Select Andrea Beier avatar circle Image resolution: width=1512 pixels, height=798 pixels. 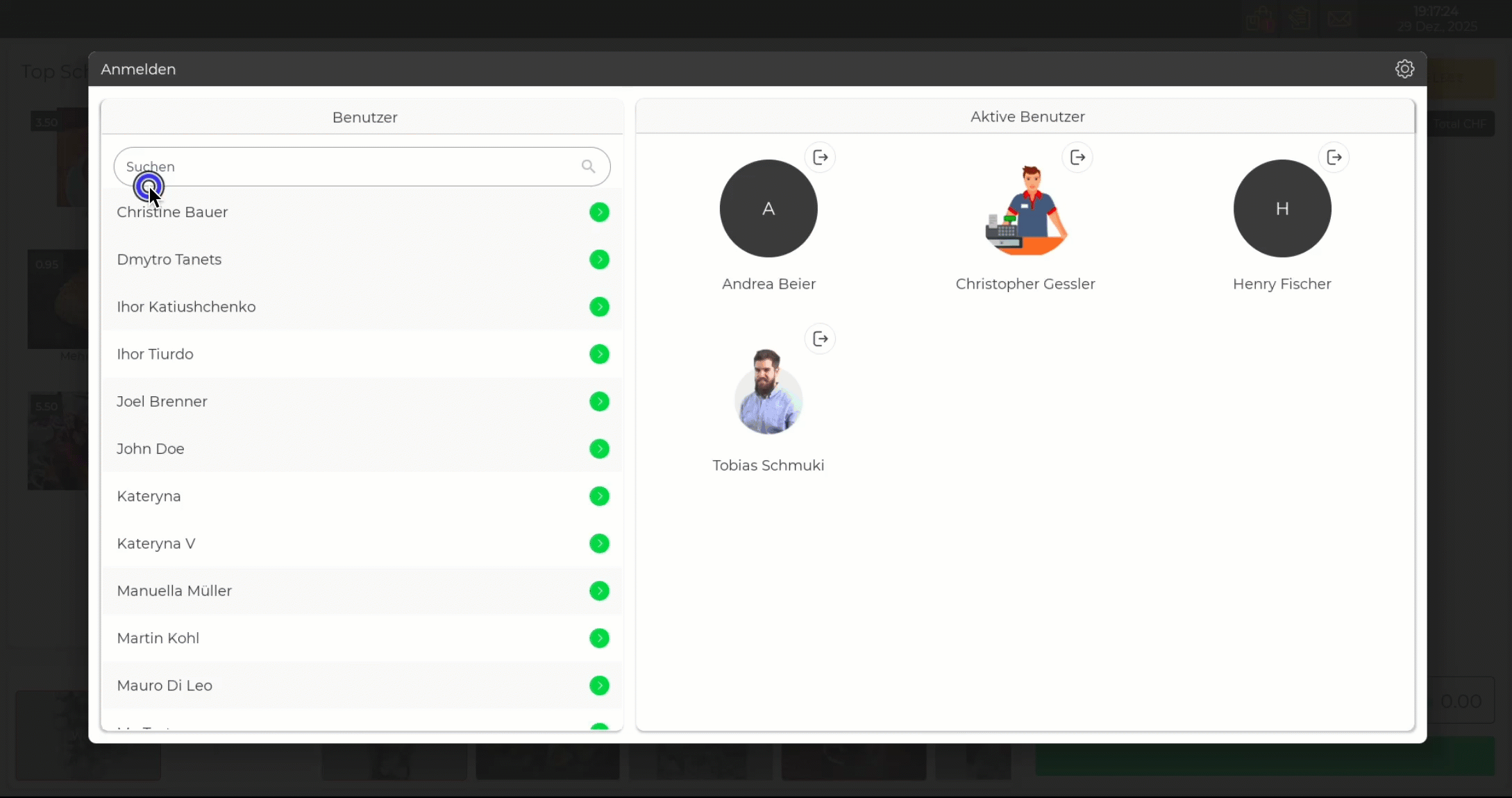pyautogui.click(x=768, y=208)
